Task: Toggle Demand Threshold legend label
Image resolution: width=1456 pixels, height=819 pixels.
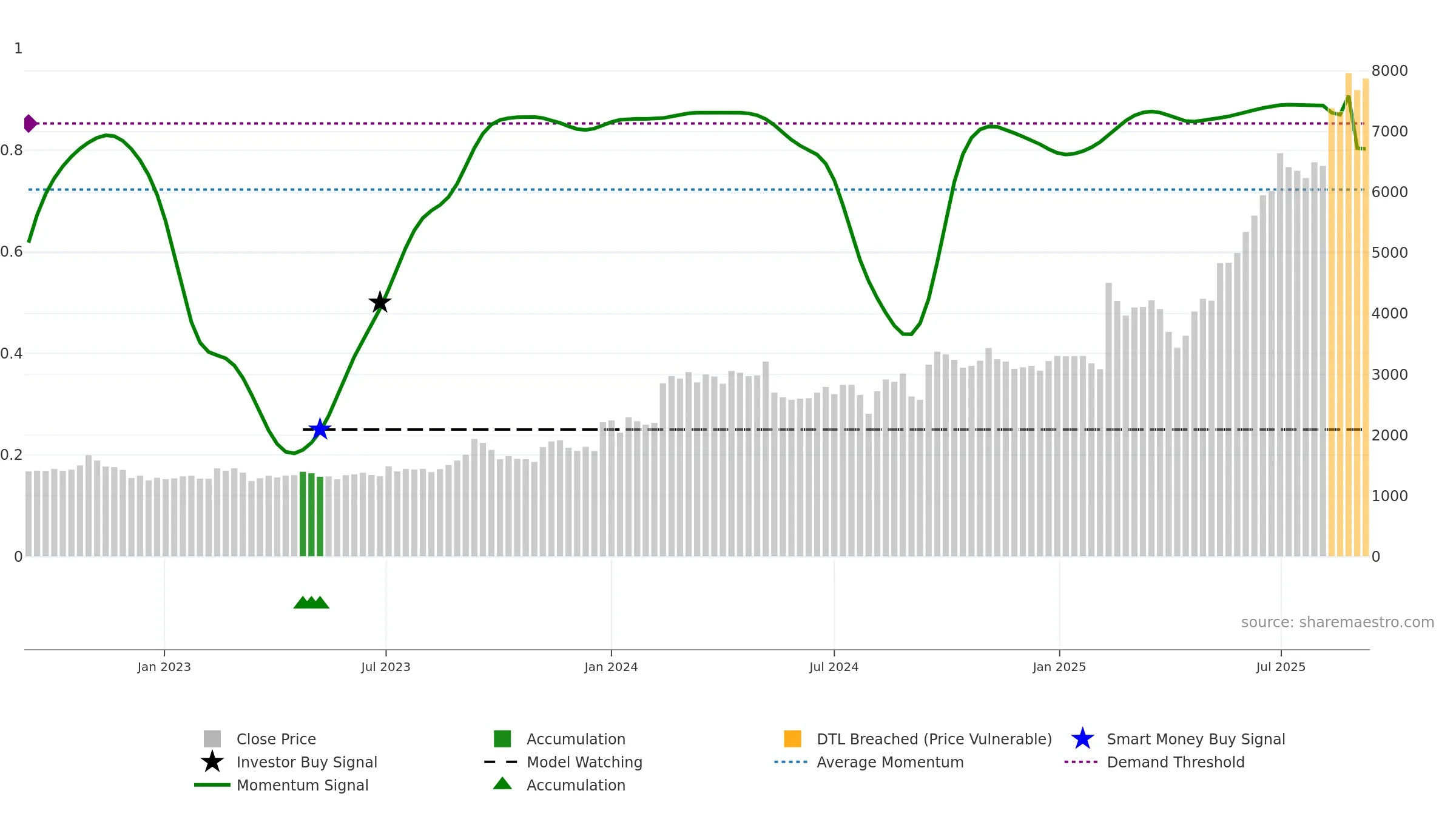Action: (x=1175, y=762)
